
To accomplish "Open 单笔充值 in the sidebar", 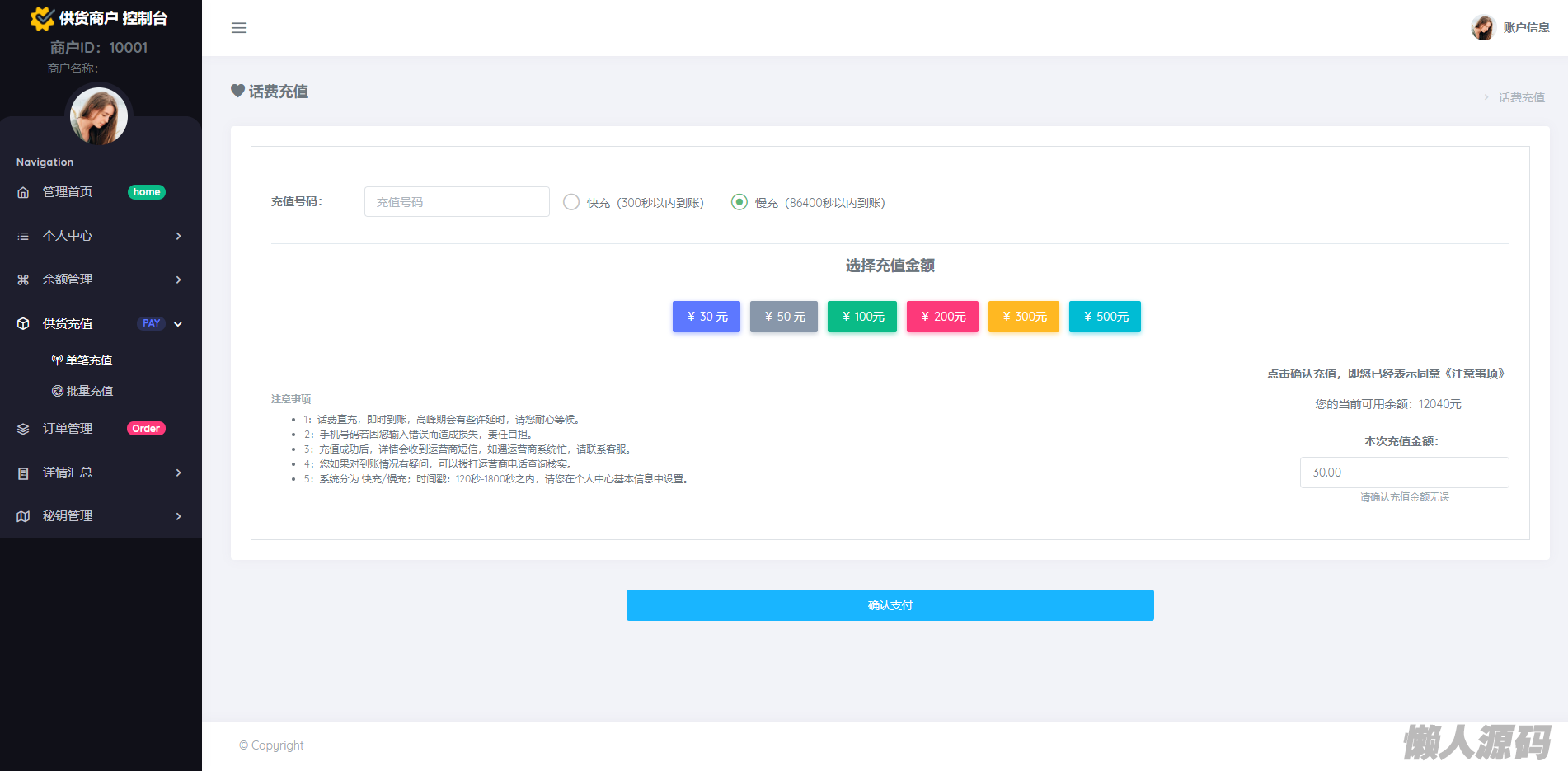I will (x=89, y=360).
